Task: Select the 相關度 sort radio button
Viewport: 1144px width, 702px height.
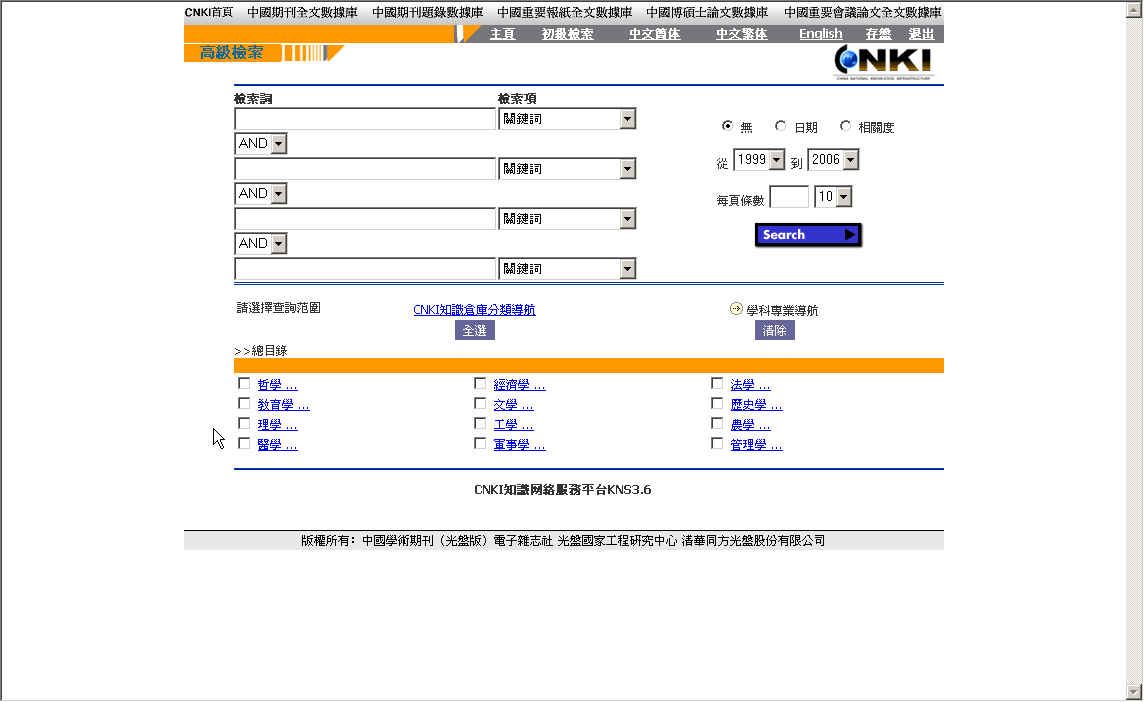Action: tap(845, 126)
